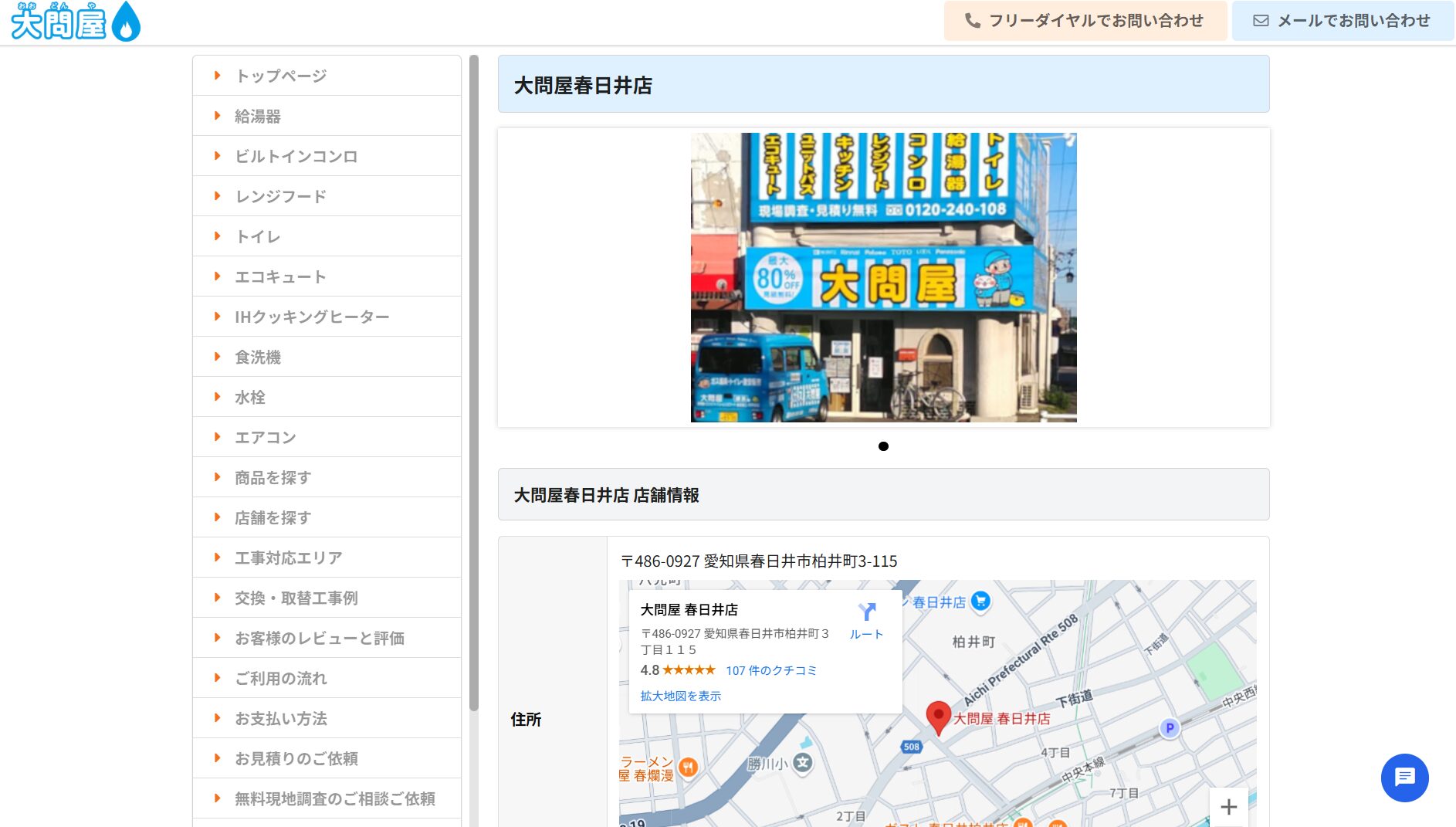Viewport: 1456px width, 827px height.
Task: Click the フリーダイヤルでお問い合わせ button
Action: (1085, 21)
